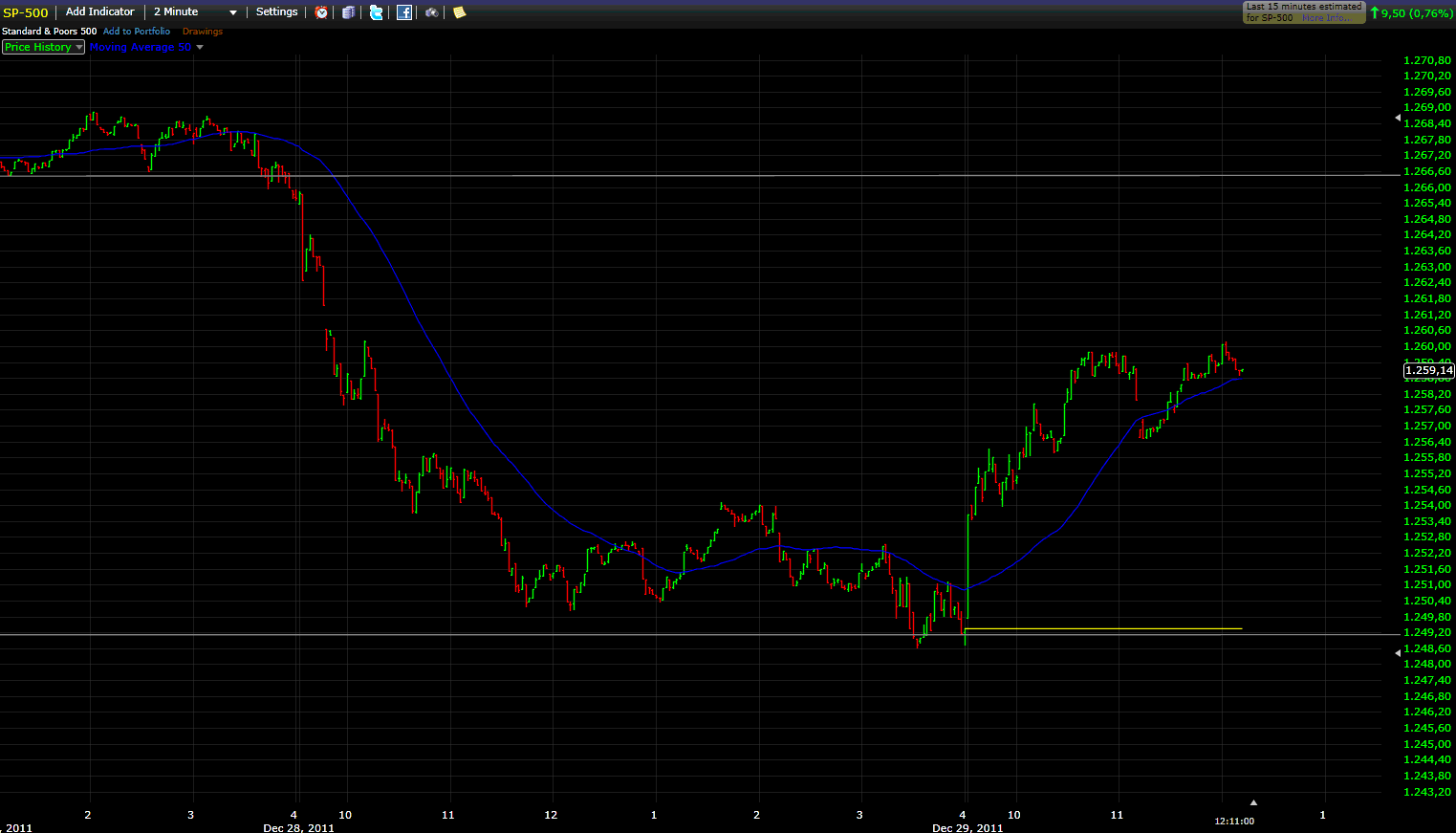Viewport: 1456px width, 833px height.
Task: Share the chart via Facebook icon
Action: click(404, 12)
